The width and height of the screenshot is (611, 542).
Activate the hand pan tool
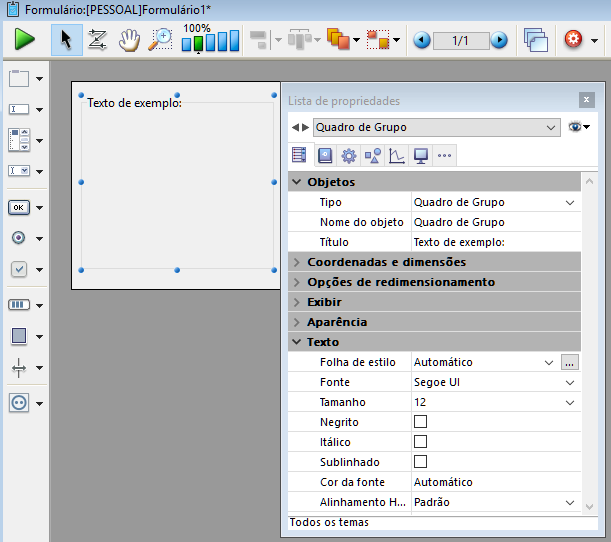tap(128, 40)
